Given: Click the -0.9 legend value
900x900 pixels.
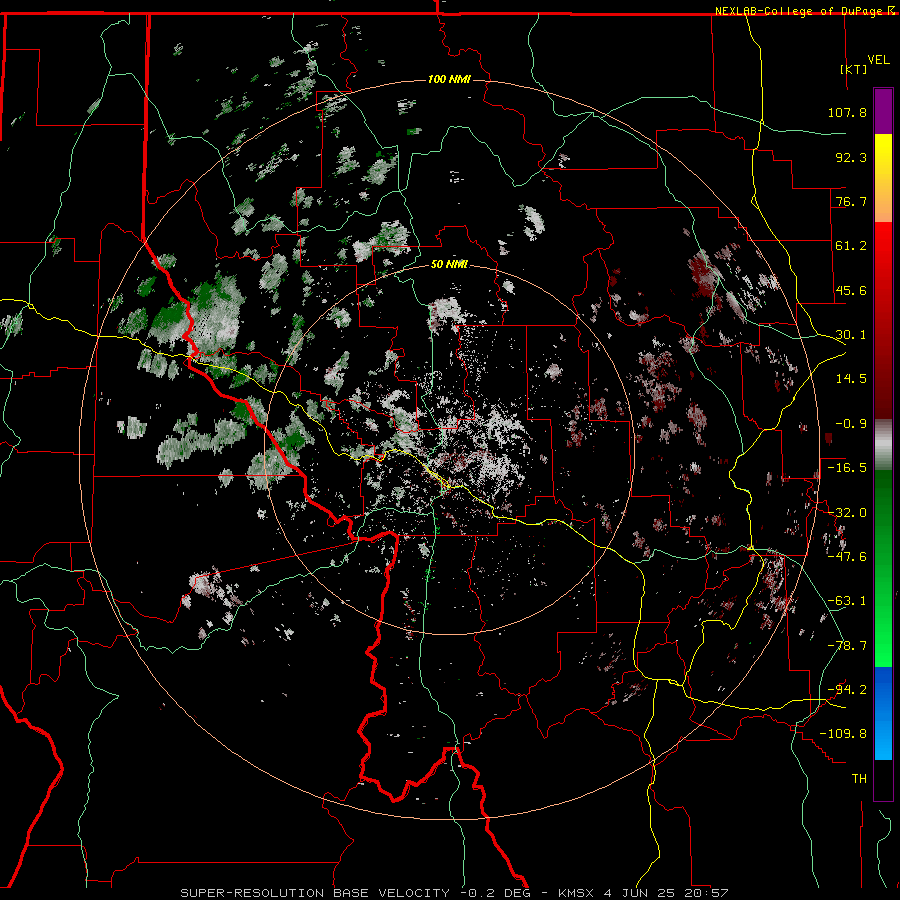Looking at the screenshot, I should 851,424.
